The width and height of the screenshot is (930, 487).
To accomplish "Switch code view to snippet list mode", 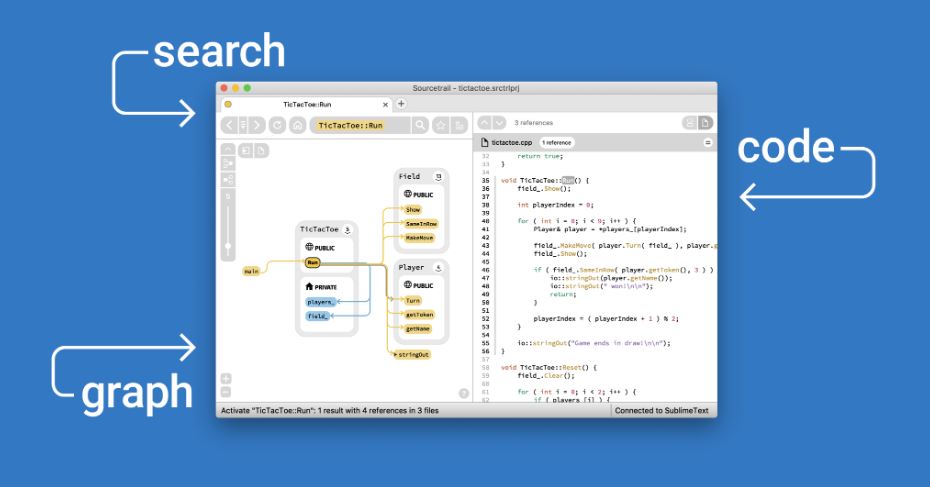I will (x=689, y=123).
